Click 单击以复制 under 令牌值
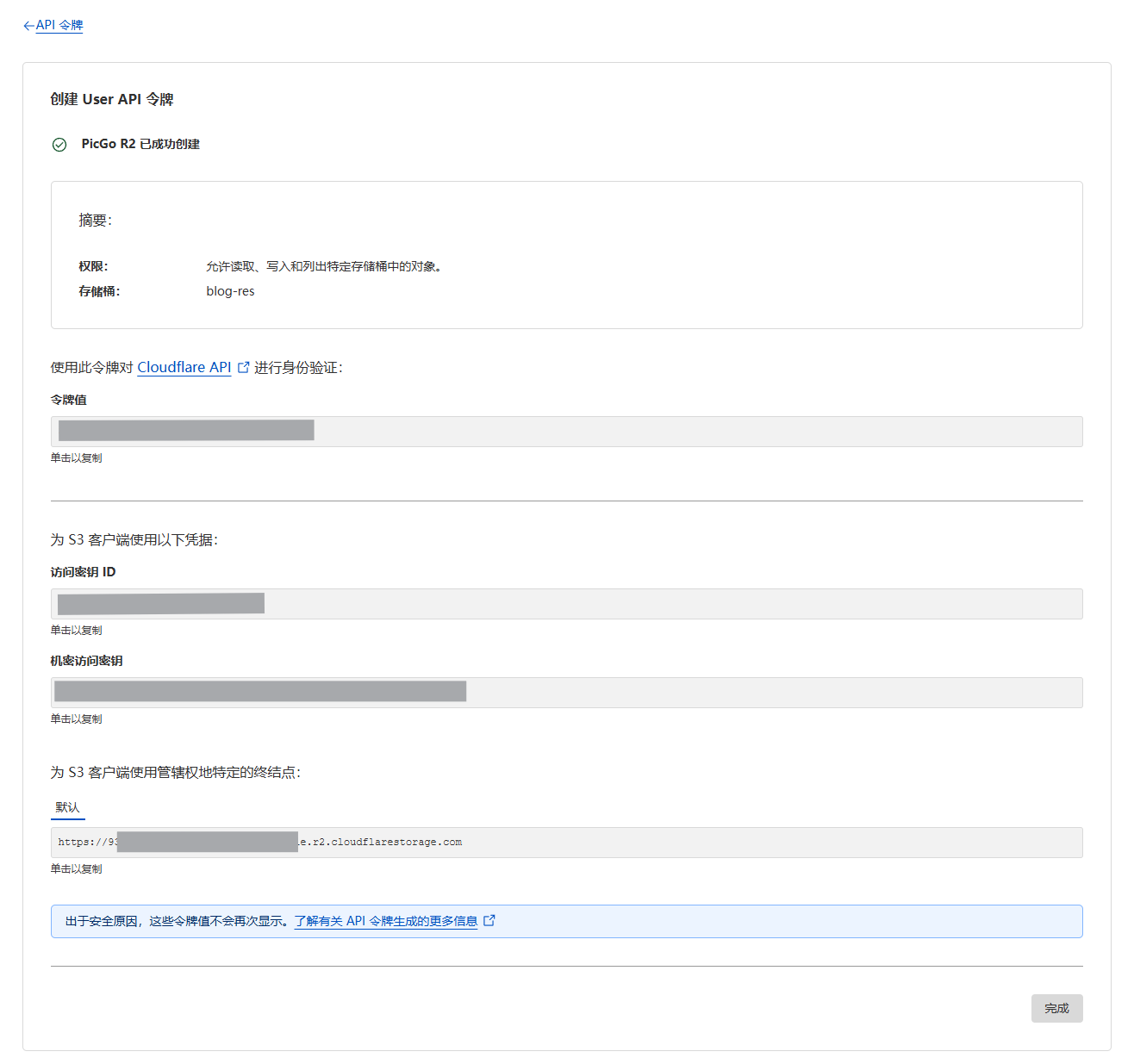This screenshot has width=1134, height=1064. [x=76, y=458]
